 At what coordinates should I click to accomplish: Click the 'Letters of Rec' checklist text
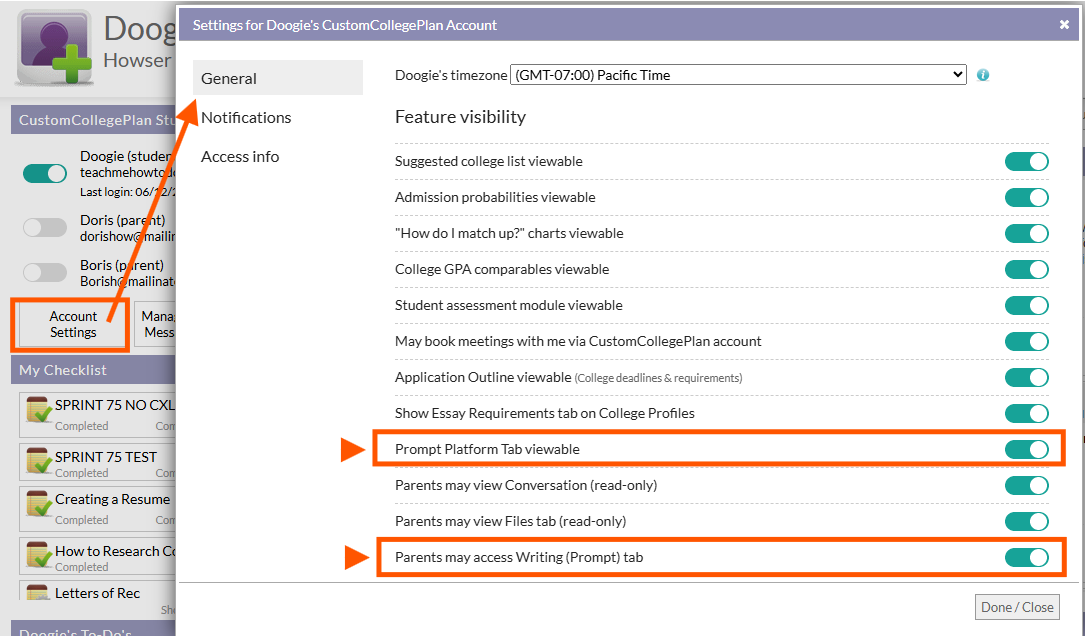(98, 593)
